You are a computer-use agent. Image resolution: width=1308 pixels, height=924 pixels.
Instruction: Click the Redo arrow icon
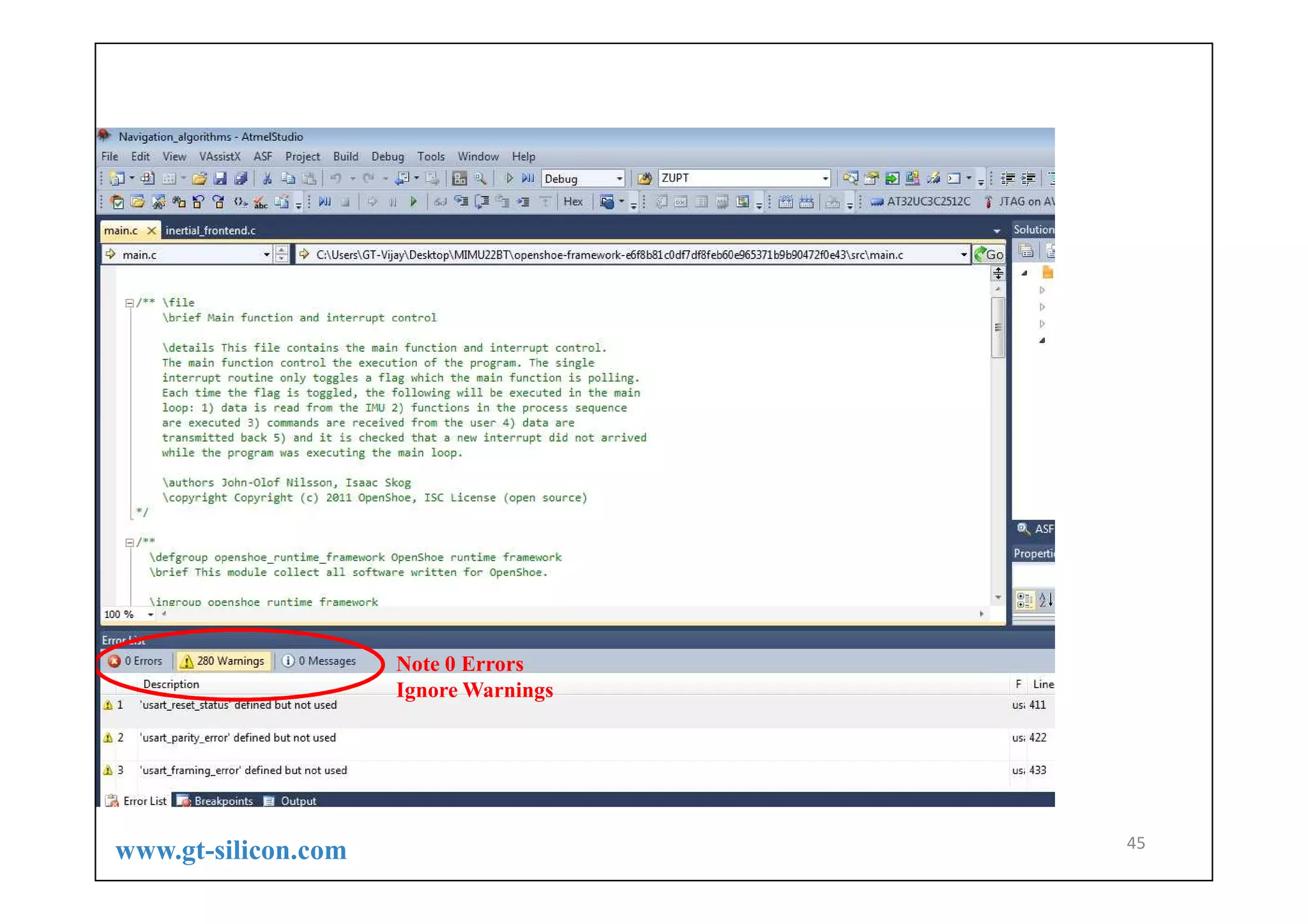pyautogui.click(x=369, y=179)
